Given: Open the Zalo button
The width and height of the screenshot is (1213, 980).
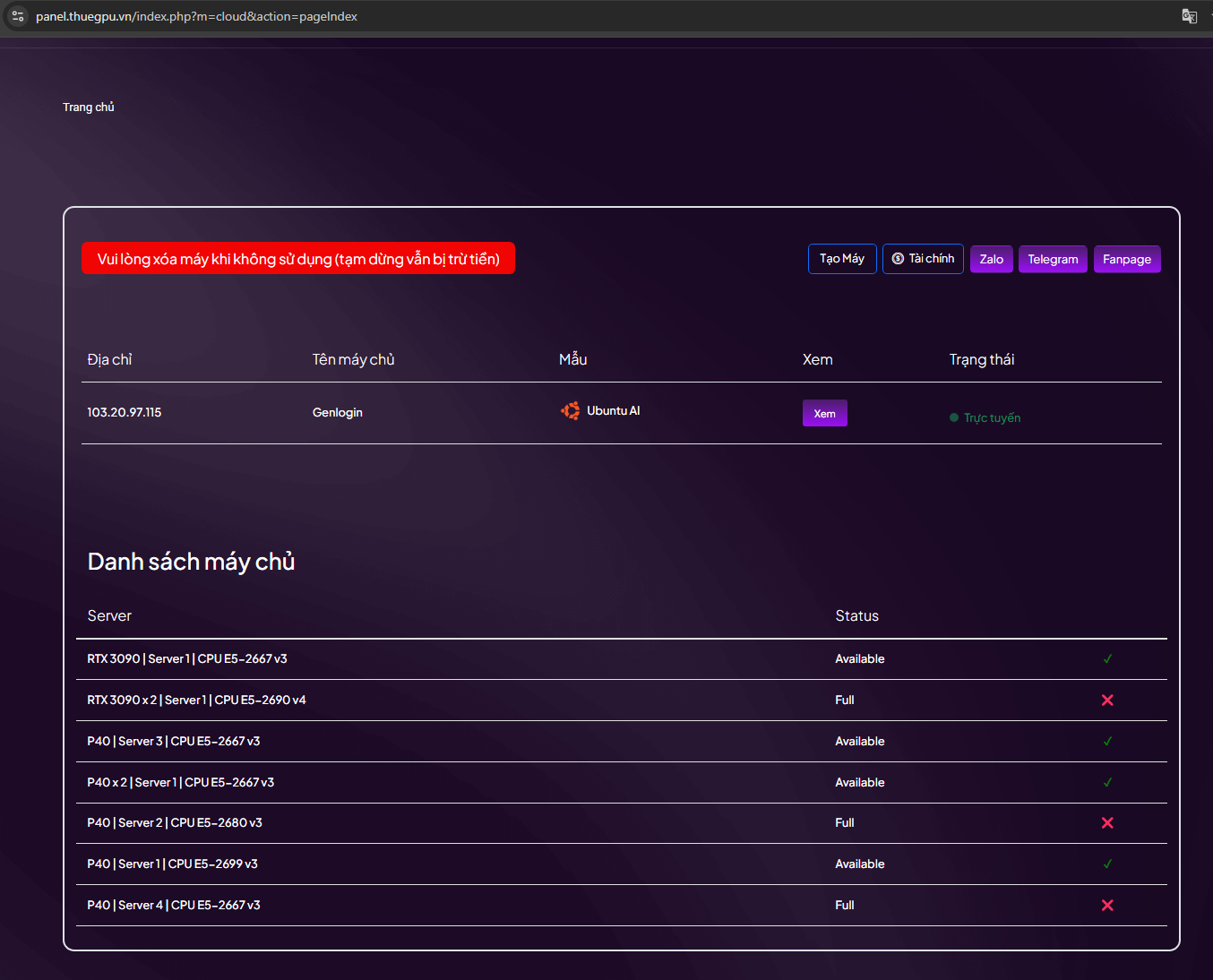Looking at the screenshot, I should [991, 259].
